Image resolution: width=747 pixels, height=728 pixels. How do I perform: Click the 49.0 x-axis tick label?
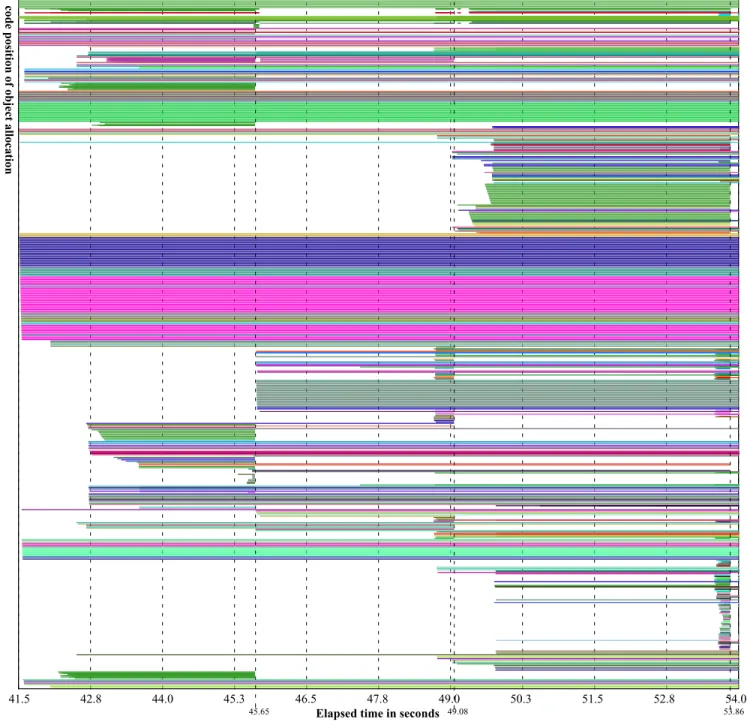[x=449, y=699]
